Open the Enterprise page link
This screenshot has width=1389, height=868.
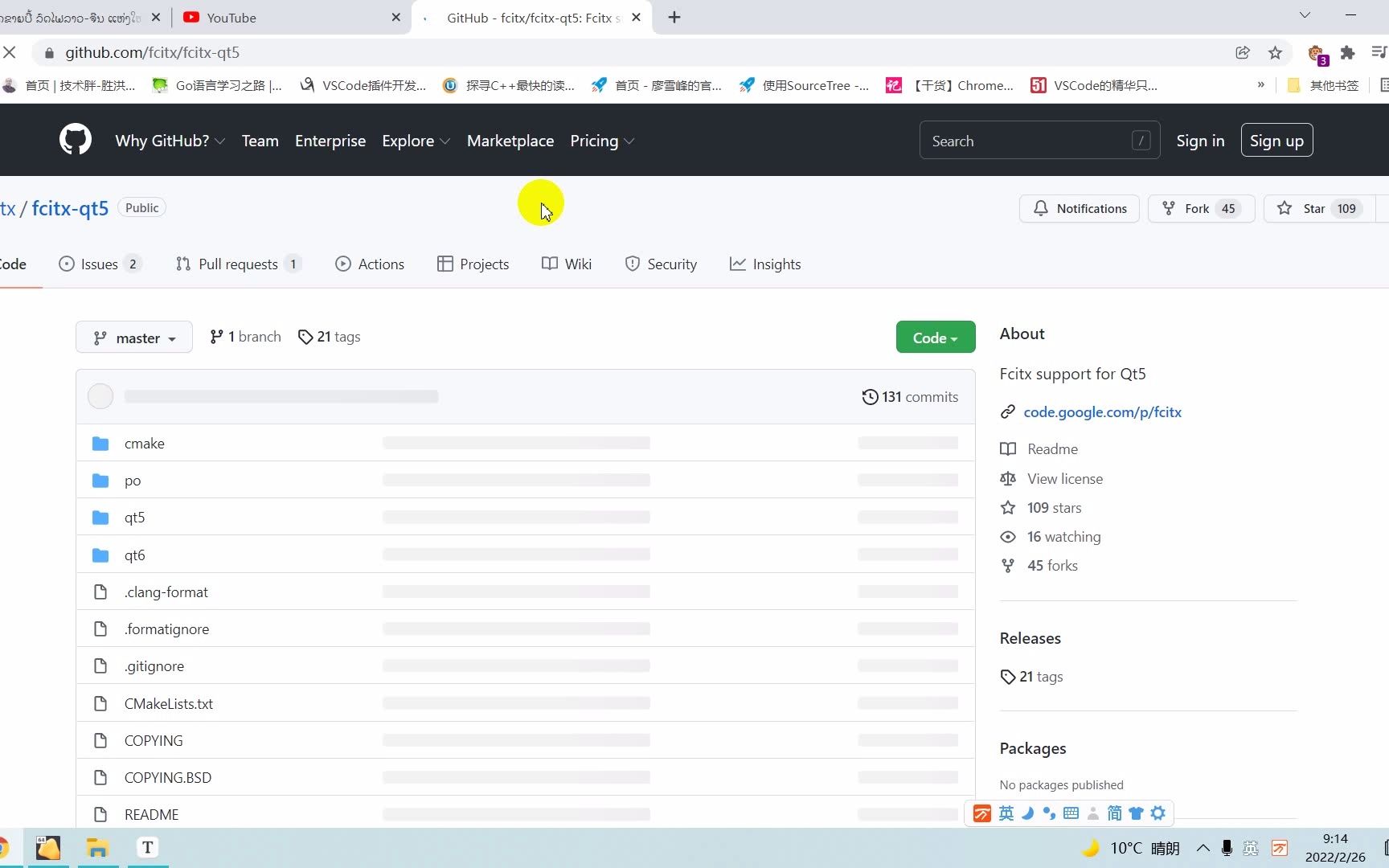330,141
